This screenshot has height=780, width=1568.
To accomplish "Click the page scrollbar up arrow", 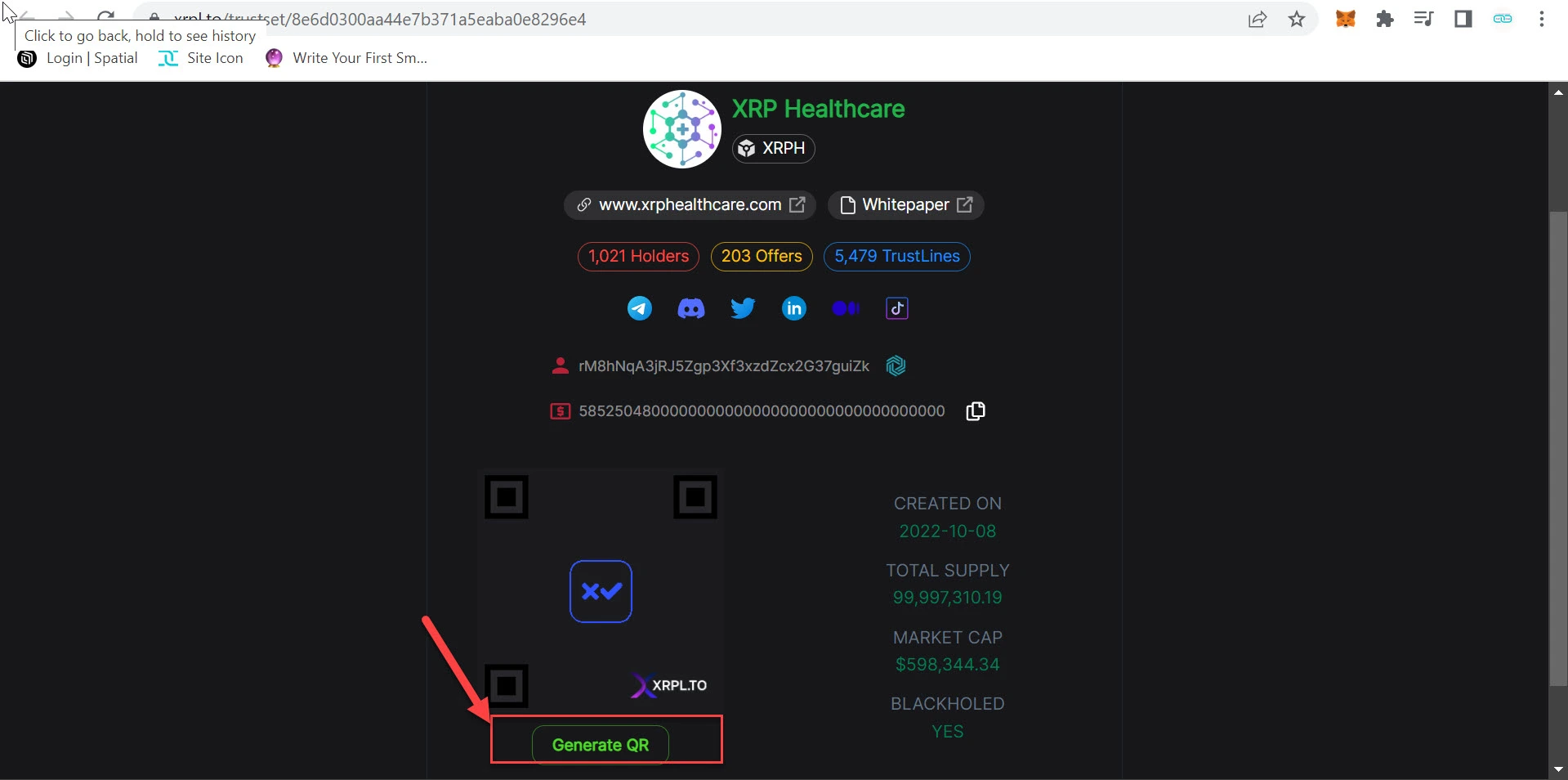I will point(1558,92).
